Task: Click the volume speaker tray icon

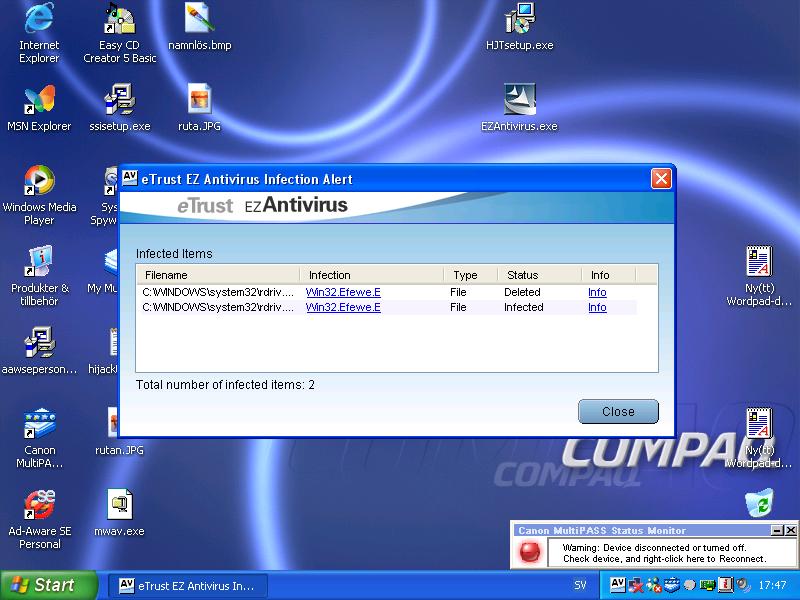Action: (x=743, y=585)
